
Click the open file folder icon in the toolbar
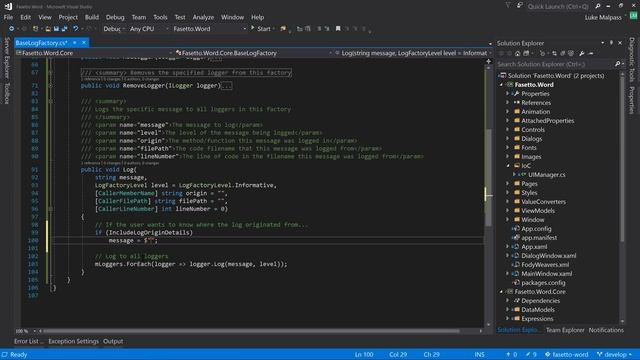click(48, 29)
